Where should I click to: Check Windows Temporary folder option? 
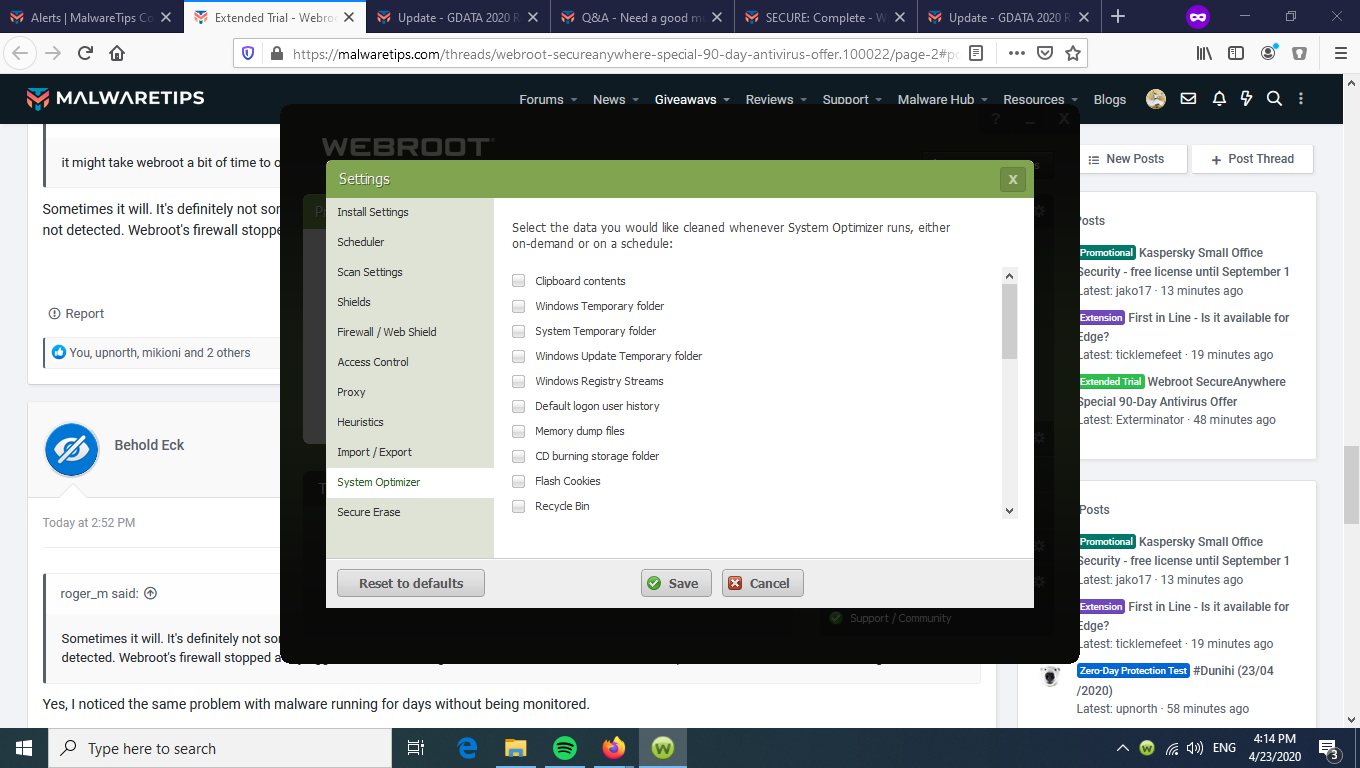click(519, 306)
